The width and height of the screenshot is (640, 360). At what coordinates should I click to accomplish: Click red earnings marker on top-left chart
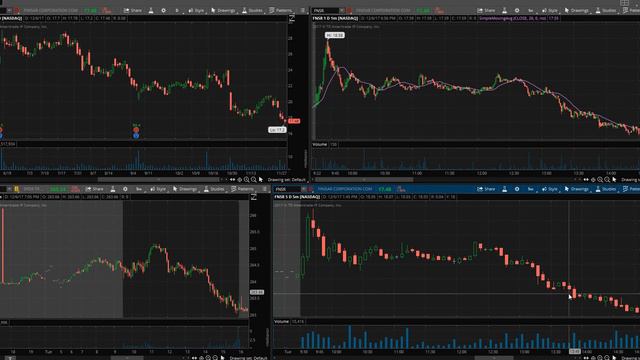[x=136, y=130]
